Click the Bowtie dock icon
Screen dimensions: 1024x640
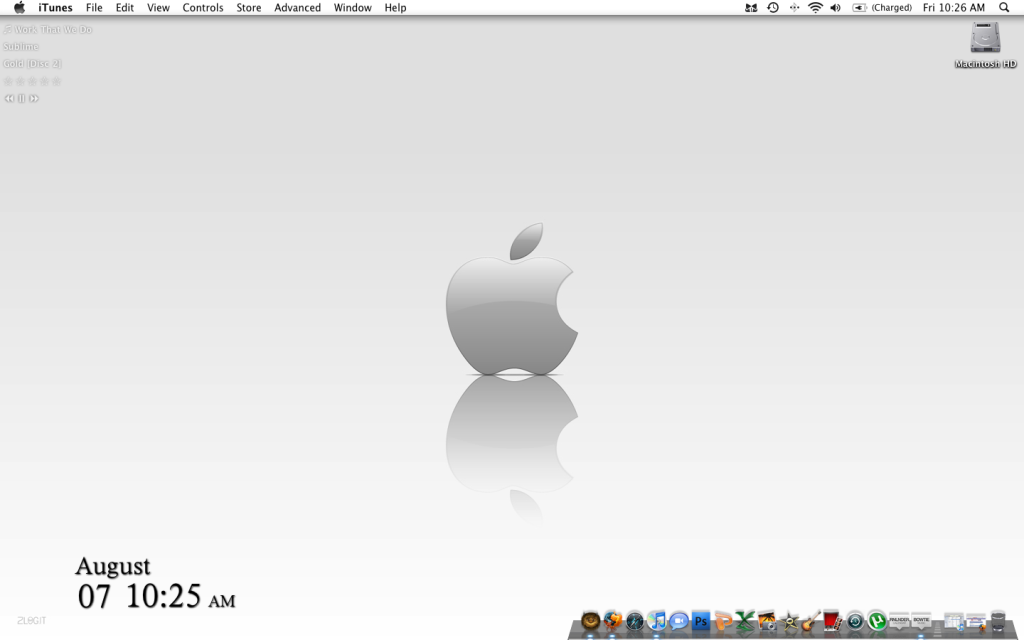pyautogui.click(x=921, y=620)
